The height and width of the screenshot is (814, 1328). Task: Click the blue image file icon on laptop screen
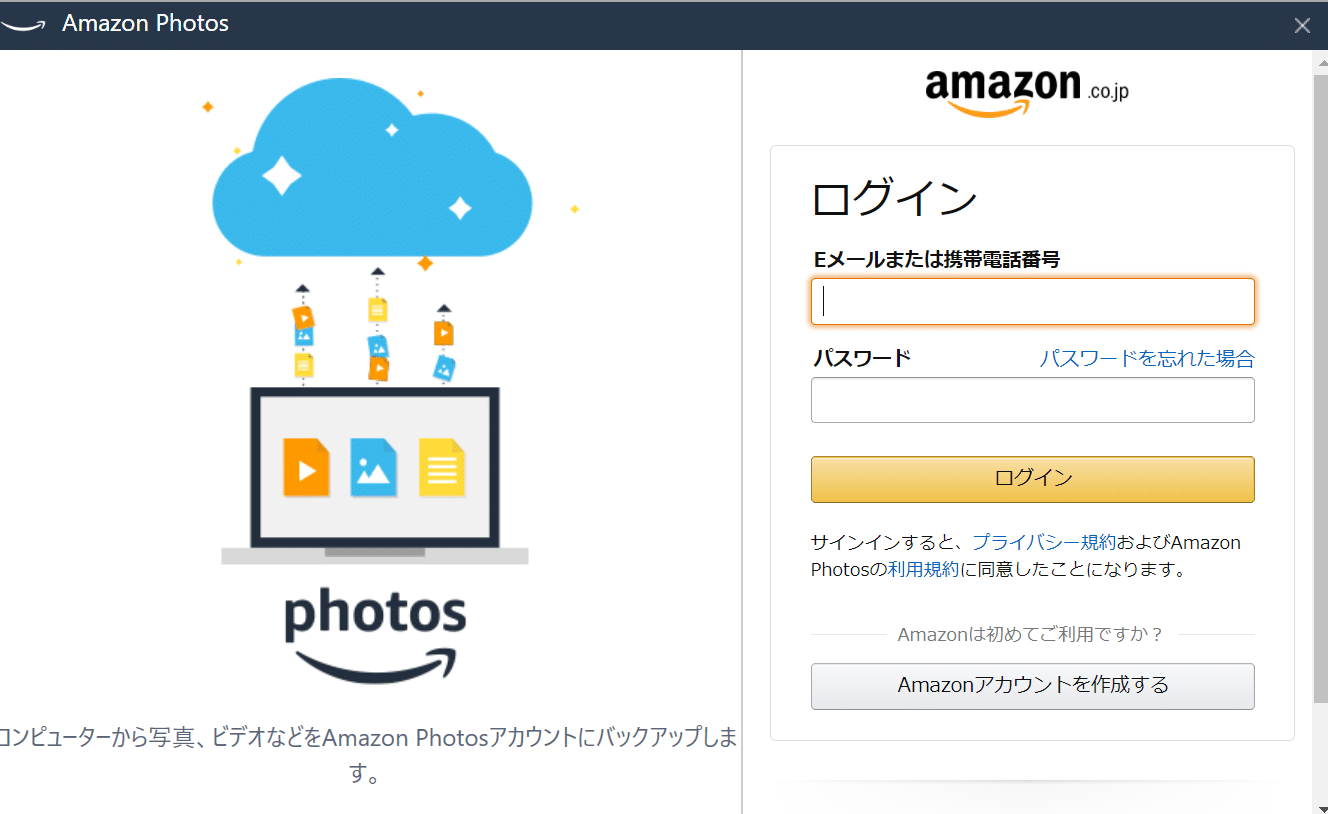pos(374,467)
